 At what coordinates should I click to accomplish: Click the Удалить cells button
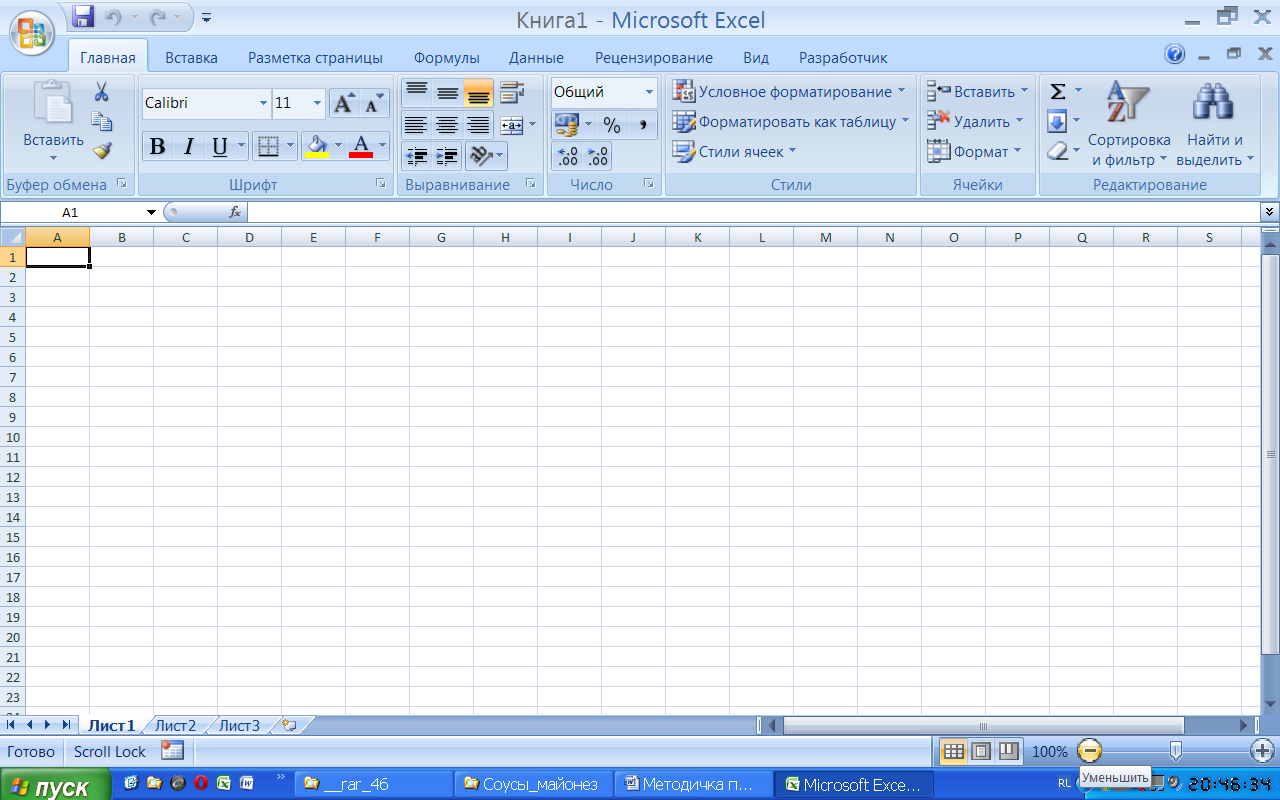point(974,122)
